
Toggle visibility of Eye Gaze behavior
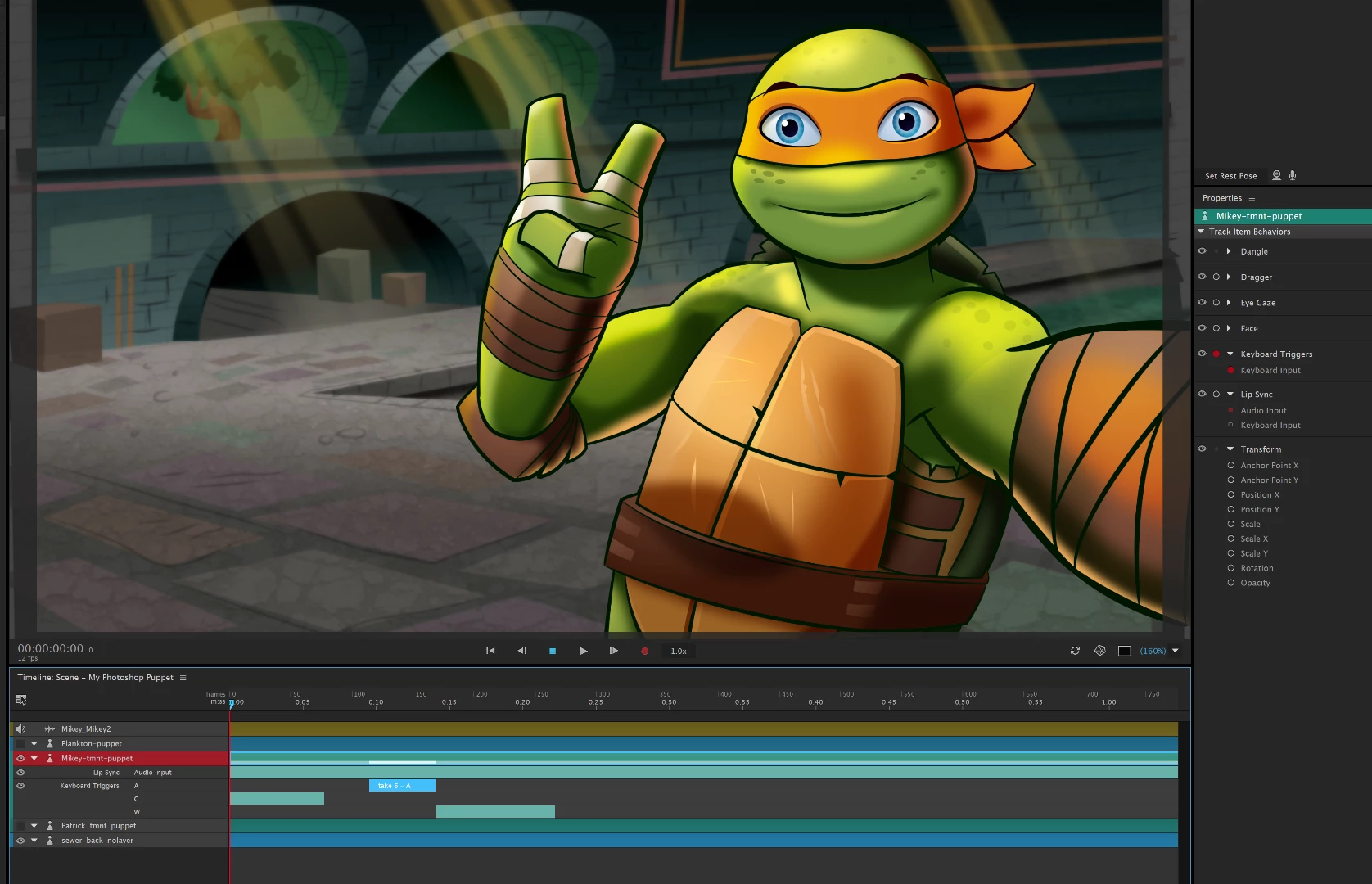[1202, 302]
